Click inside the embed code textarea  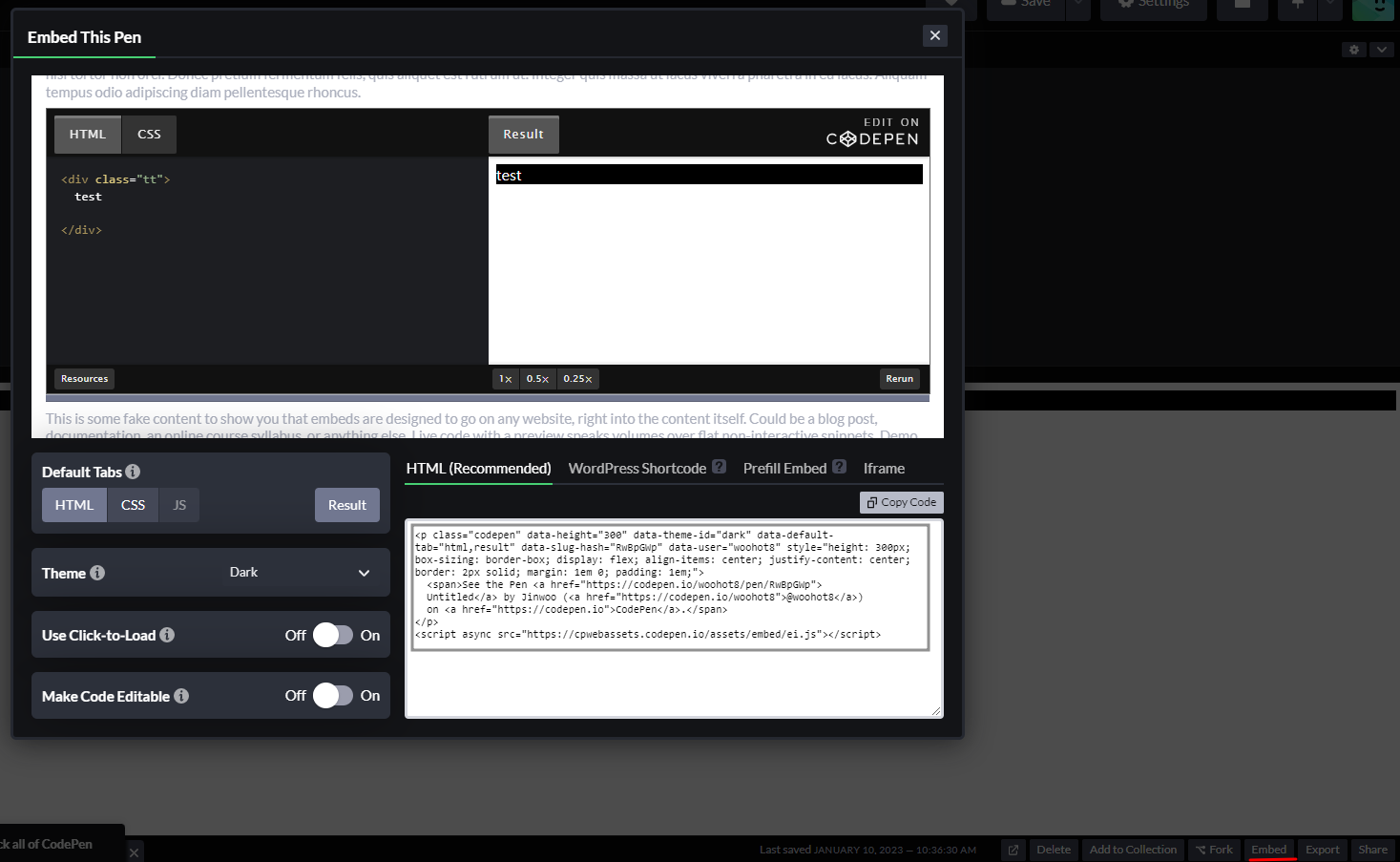point(674,619)
